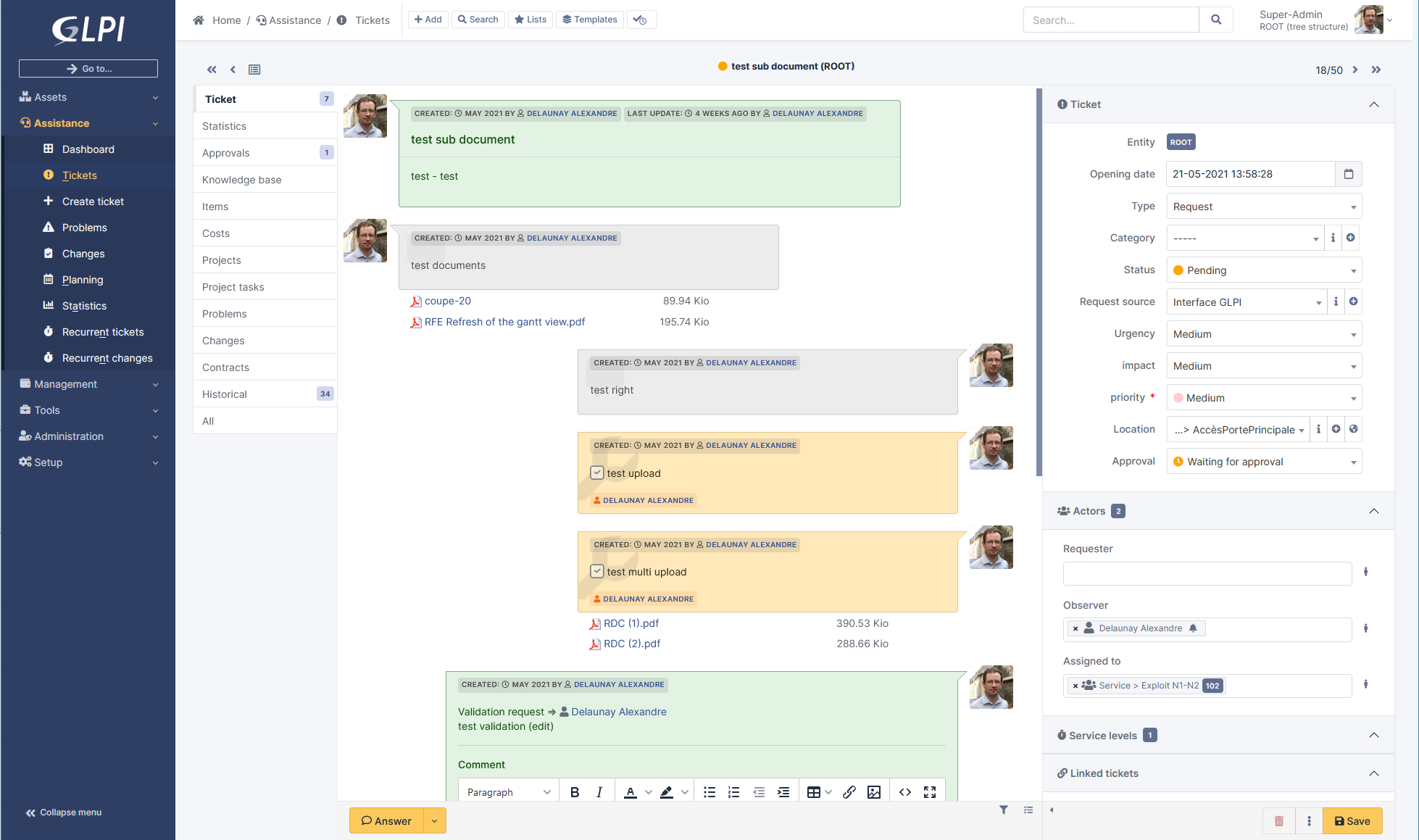Click the Knowledge base tab in sidebar

click(241, 179)
